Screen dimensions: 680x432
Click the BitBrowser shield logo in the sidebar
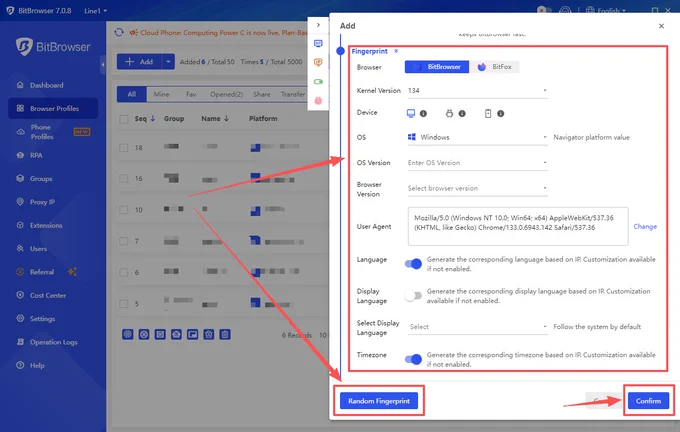(x=24, y=46)
